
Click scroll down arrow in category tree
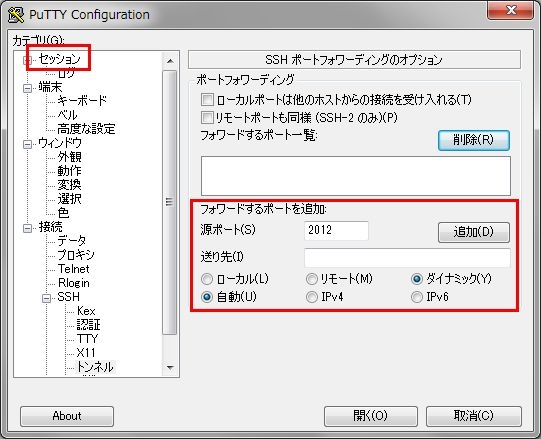[170, 368]
